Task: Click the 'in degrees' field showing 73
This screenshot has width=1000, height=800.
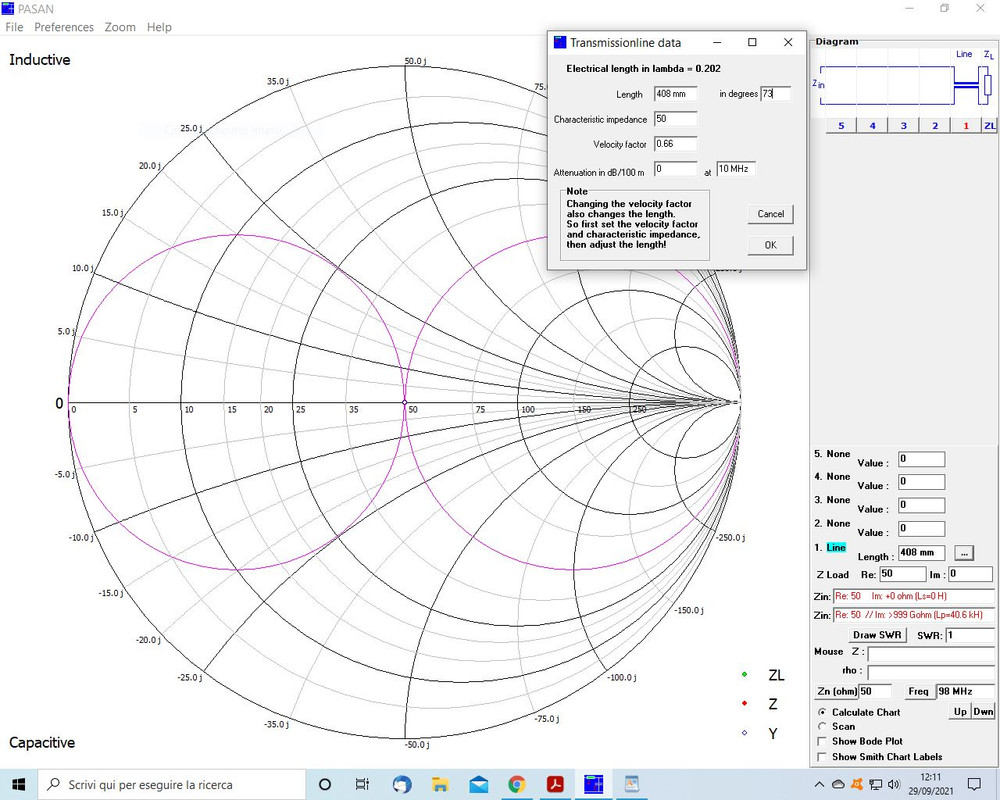Action: [776, 94]
